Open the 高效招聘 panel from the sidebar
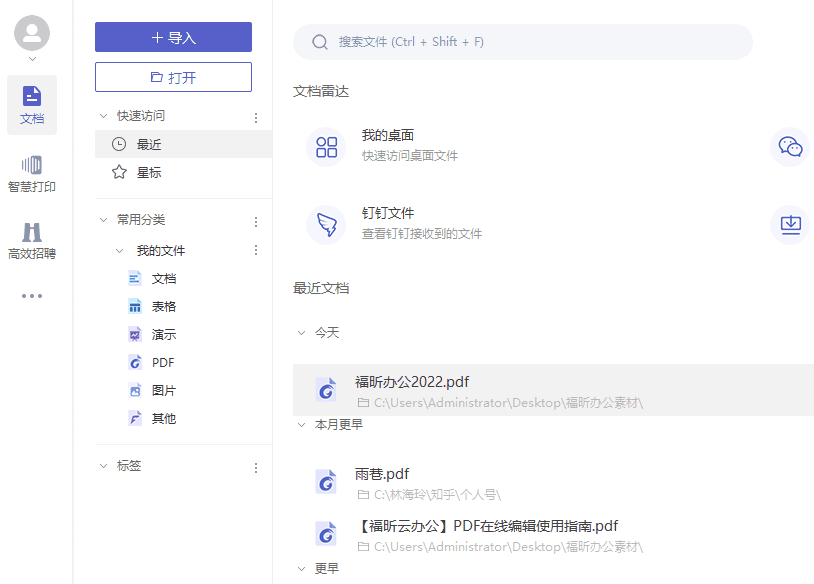814x584 pixels. [x=31, y=235]
